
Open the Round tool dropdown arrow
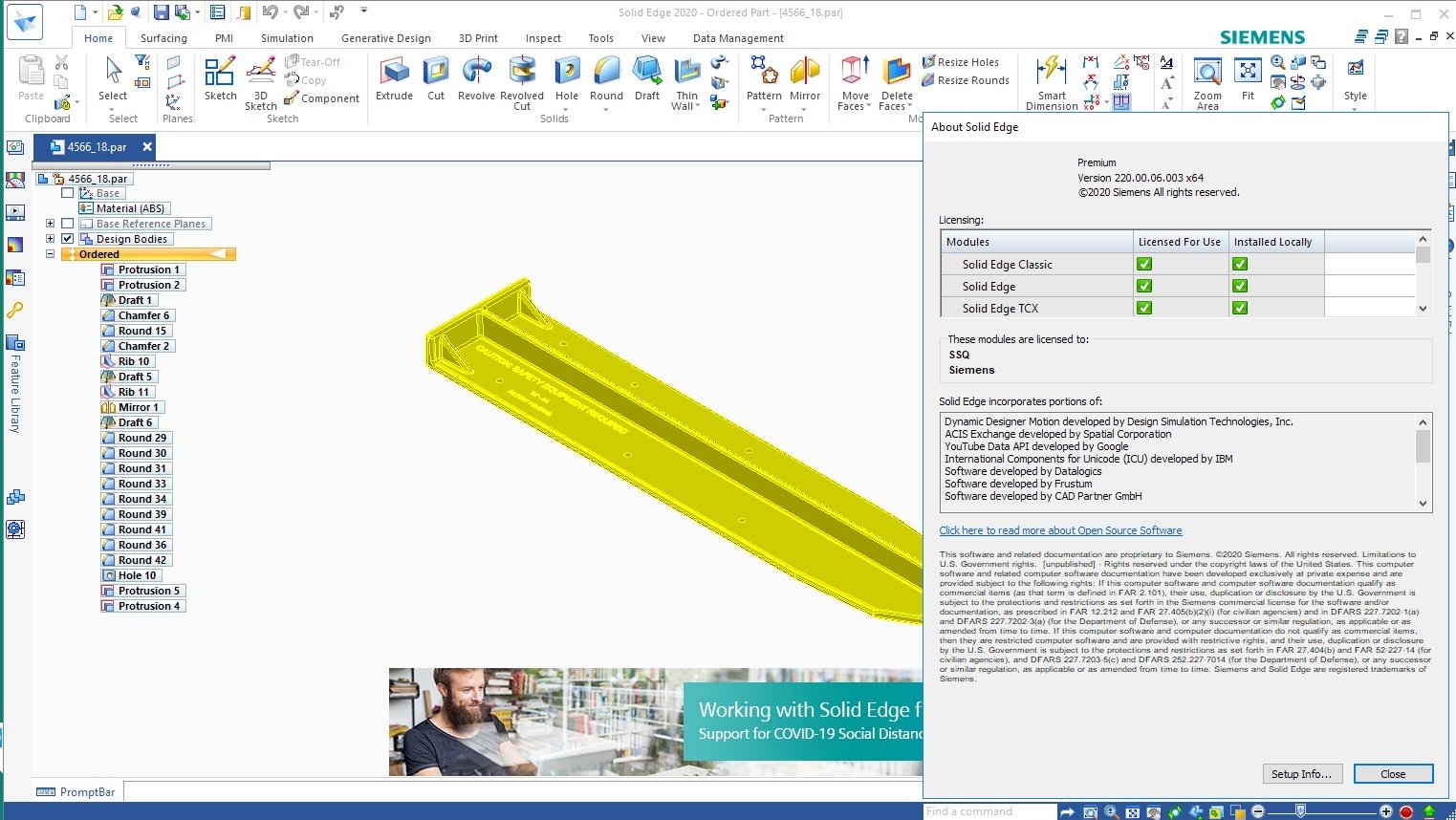606,109
